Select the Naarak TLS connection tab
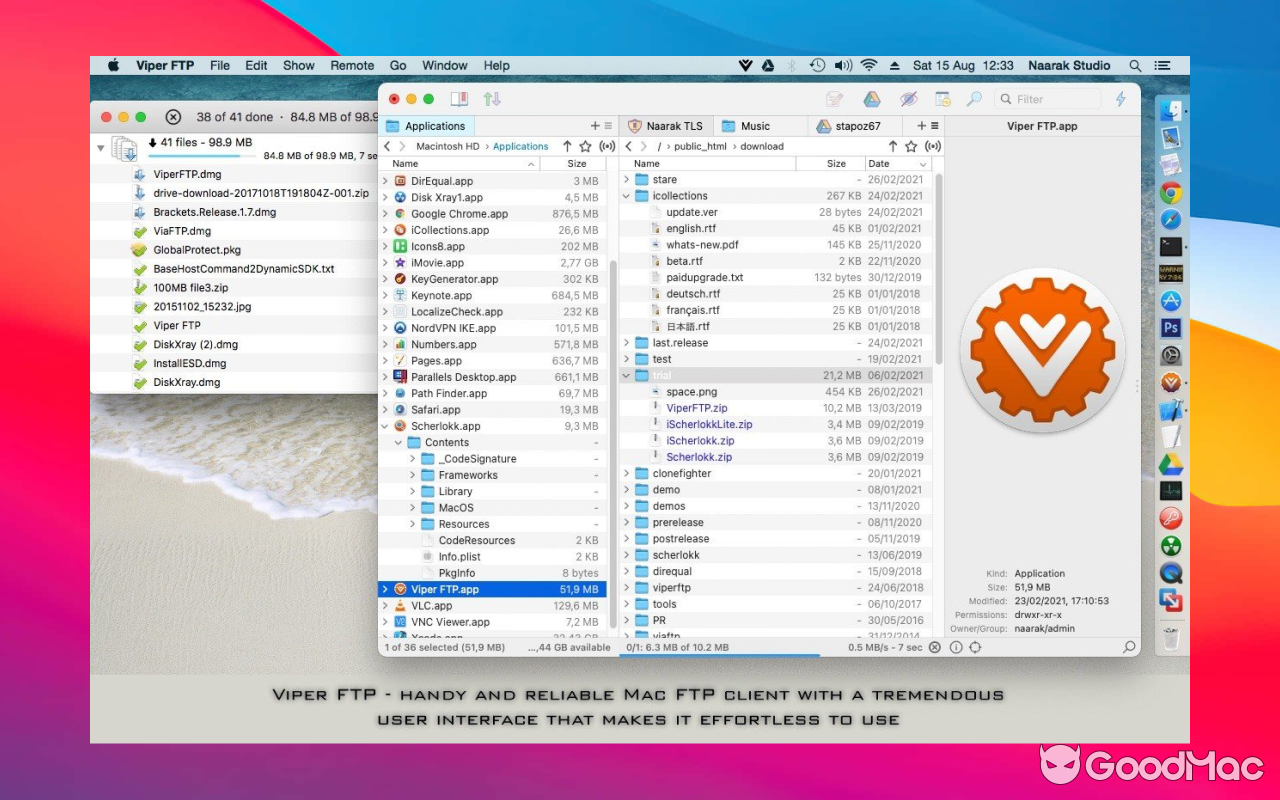The width and height of the screenshot is (1280, 800). point(665,126)
